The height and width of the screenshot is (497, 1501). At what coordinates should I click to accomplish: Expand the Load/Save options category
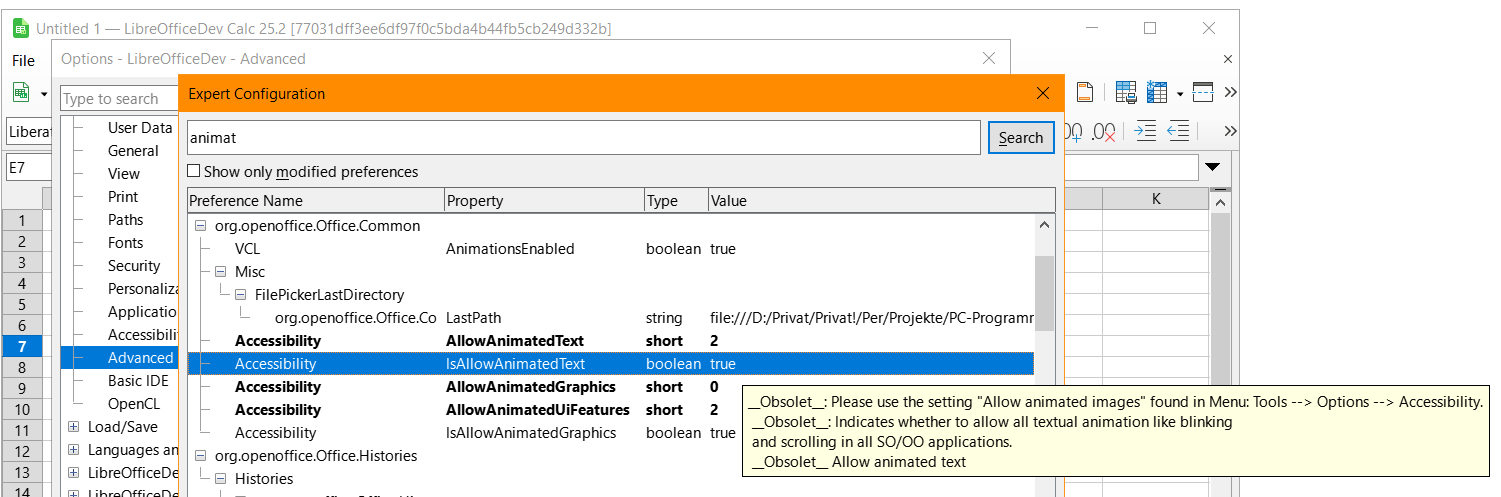pyautogui.click(x=73, y=427)
